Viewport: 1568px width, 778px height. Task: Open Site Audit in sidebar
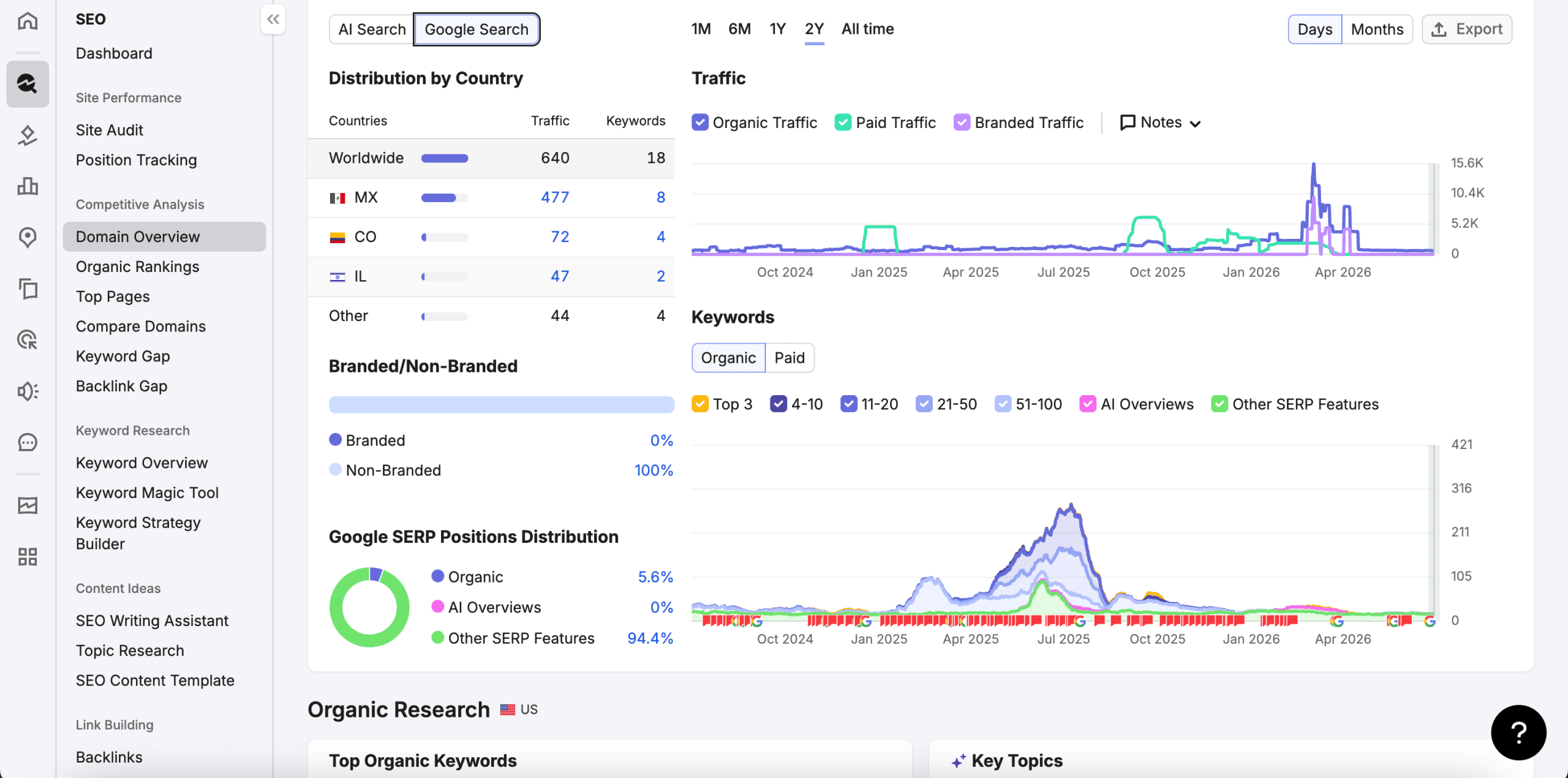pos(109,130)
